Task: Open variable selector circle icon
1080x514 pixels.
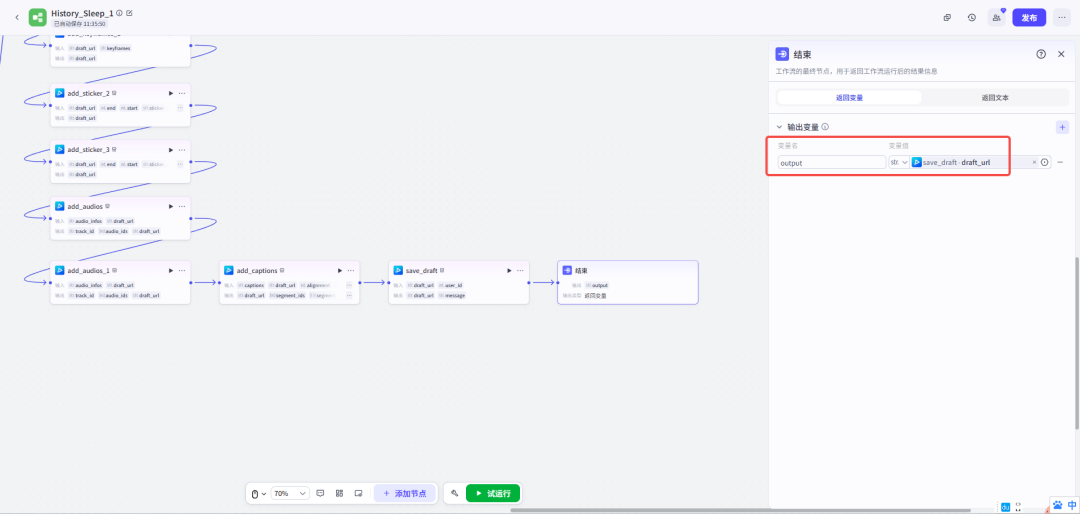Action: tap(1045, 163)
